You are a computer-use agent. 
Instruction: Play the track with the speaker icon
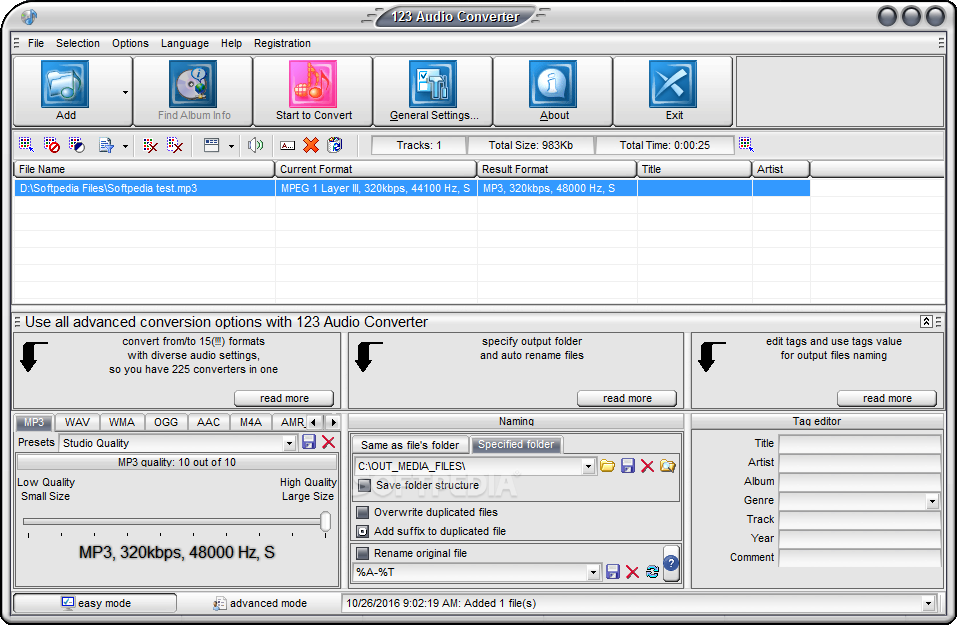point(255,145)
